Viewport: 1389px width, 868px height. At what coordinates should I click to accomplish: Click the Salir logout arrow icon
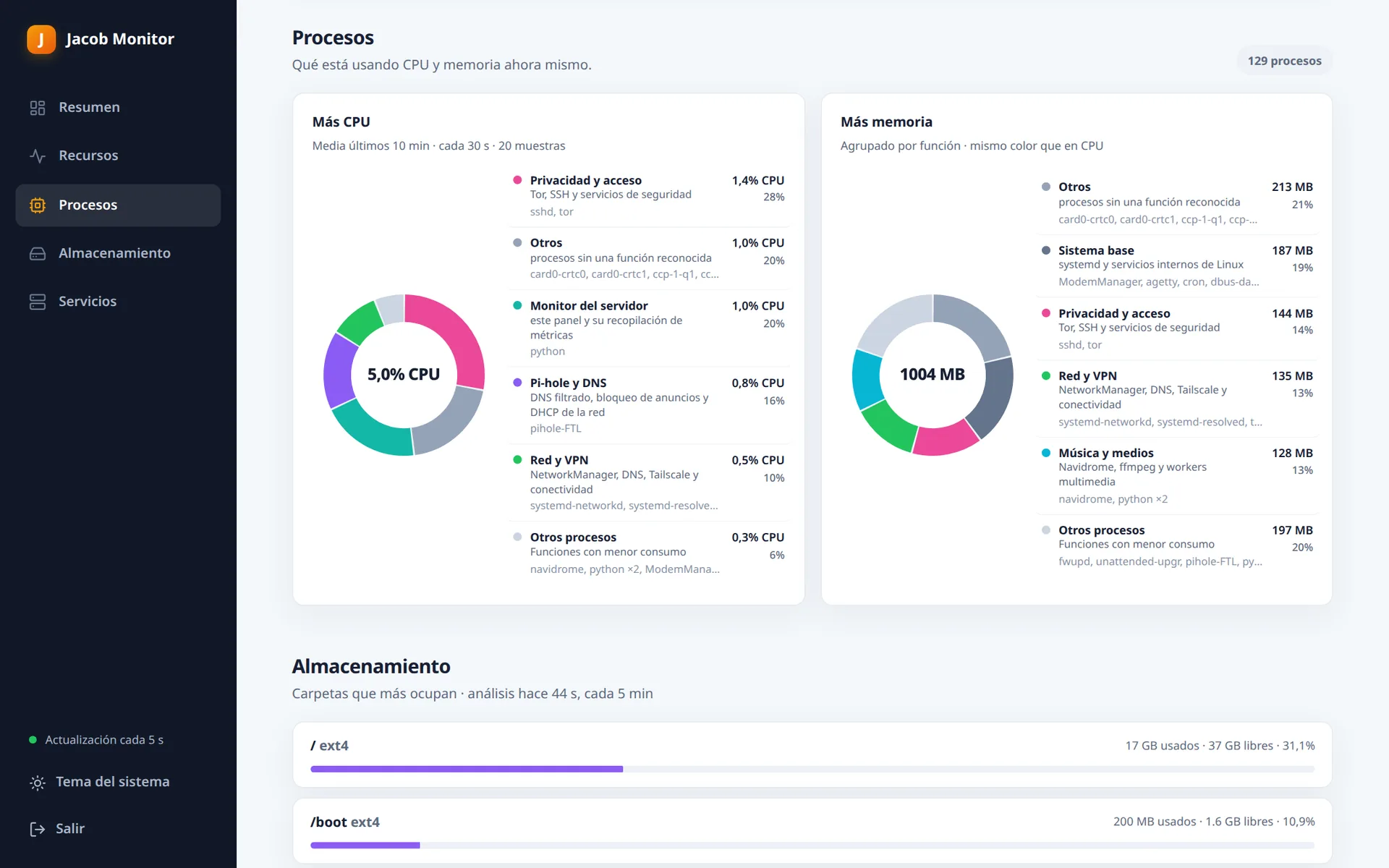pyautogui.click(x=38, y=829)
